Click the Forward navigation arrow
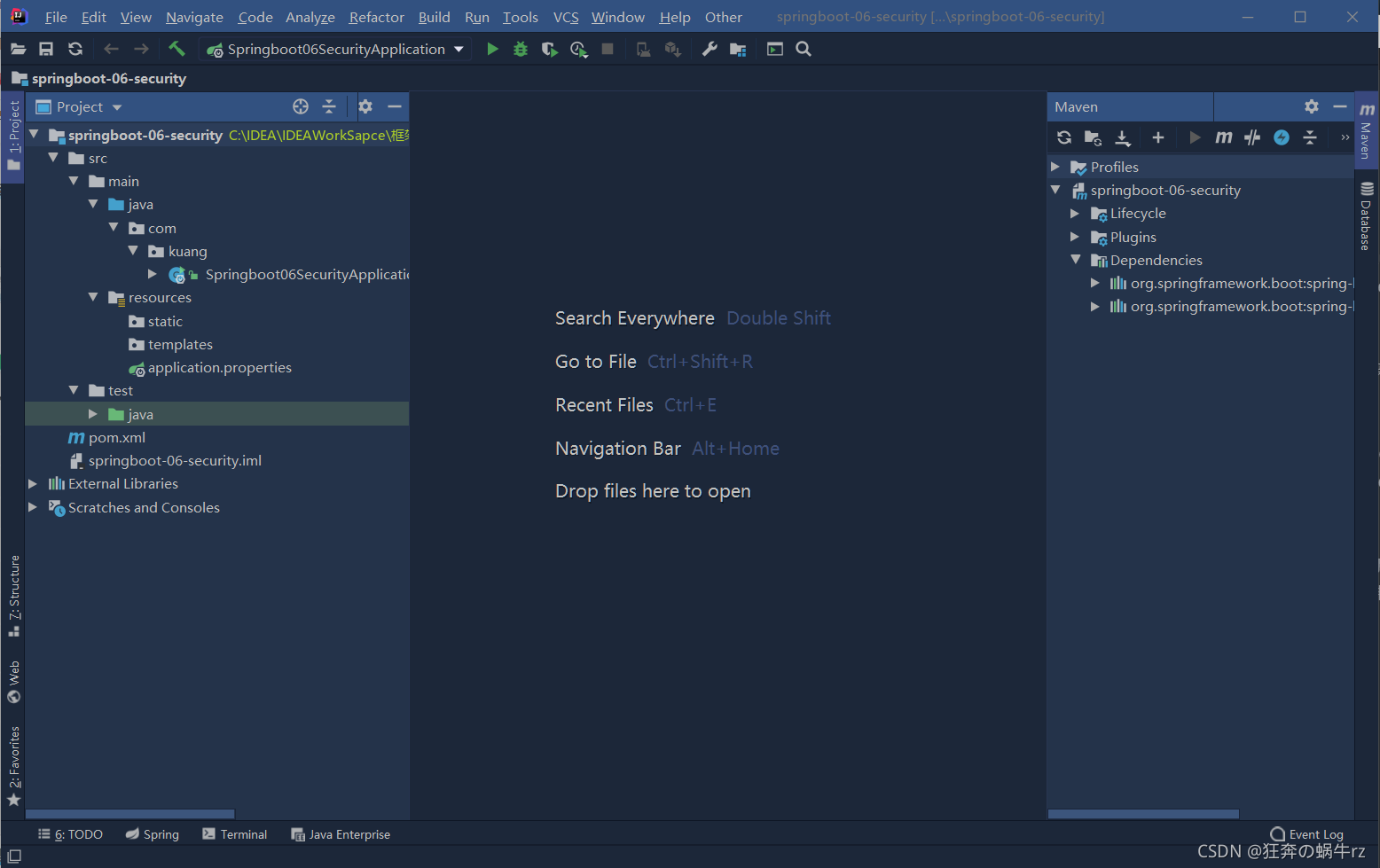This screenshot has width=1380, height=868. pyautogui.click(x=141, y=50)
